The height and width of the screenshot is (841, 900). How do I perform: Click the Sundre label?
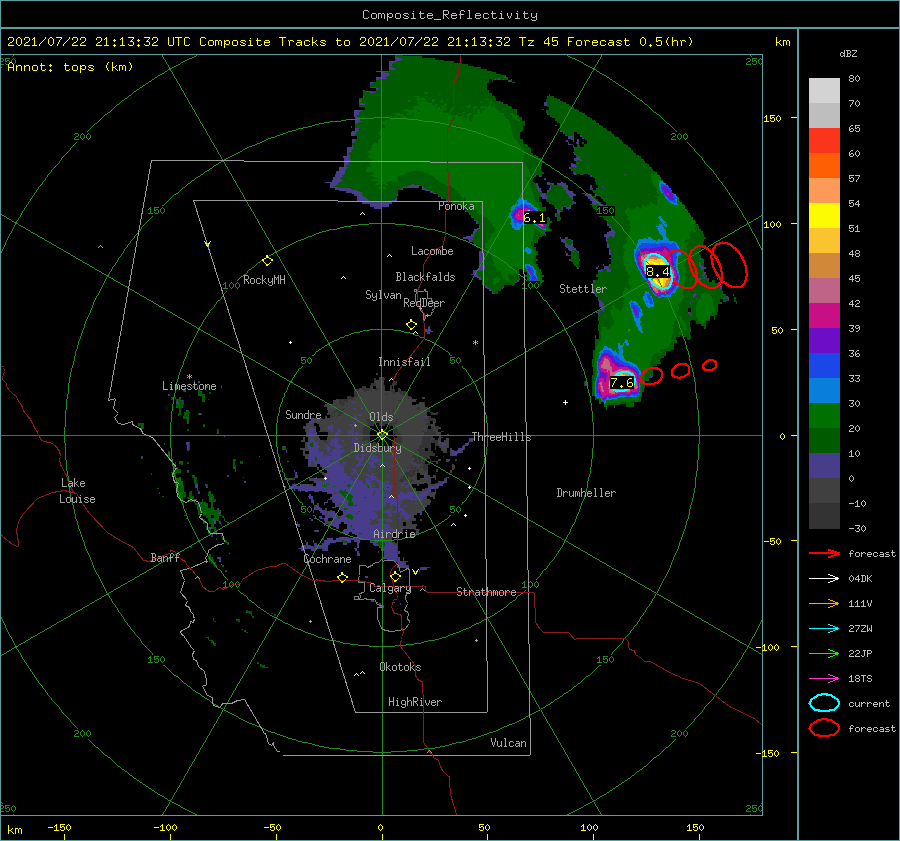[303, 415]
